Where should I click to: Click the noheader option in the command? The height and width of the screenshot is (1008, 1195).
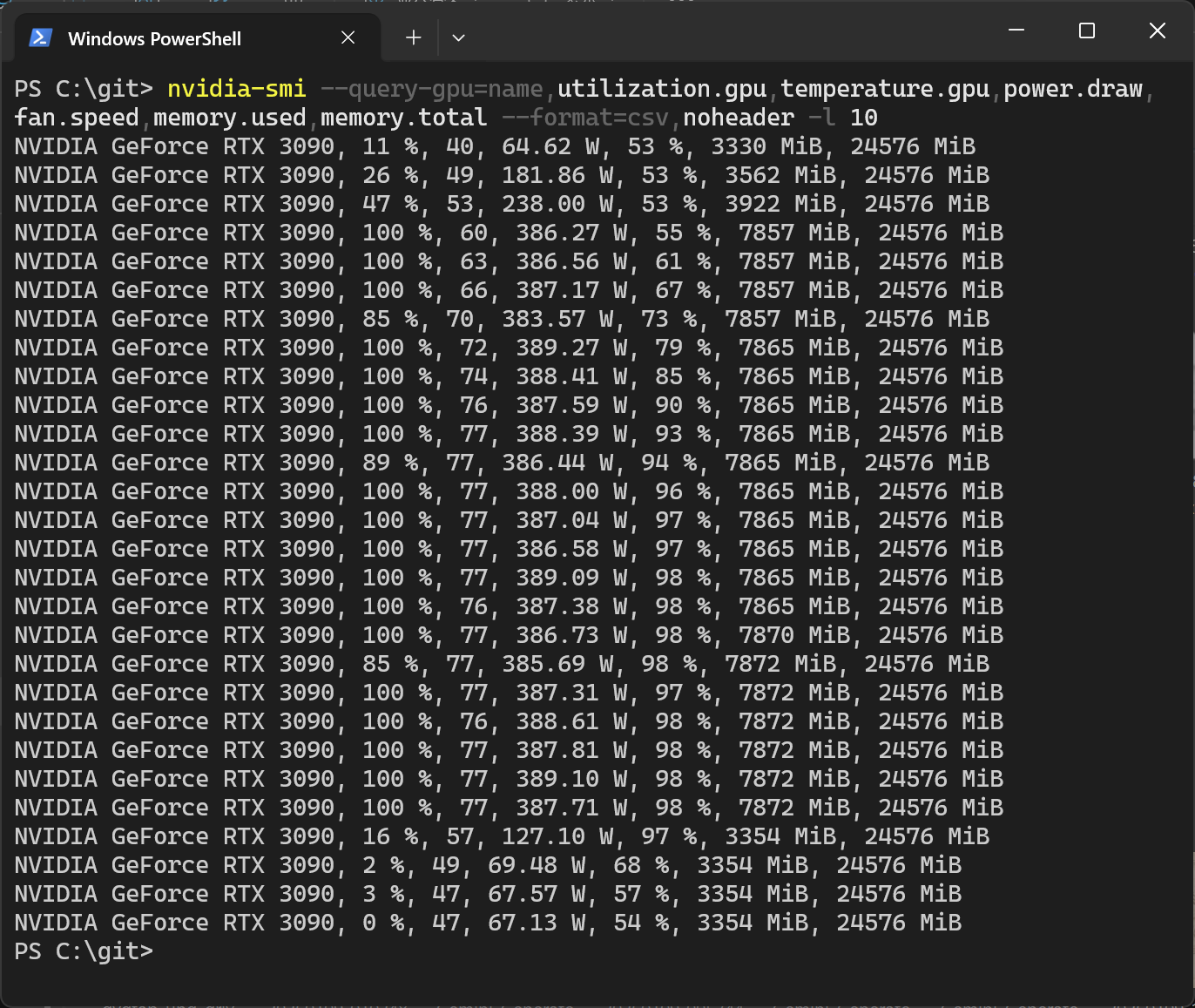[x=739, y=118]
